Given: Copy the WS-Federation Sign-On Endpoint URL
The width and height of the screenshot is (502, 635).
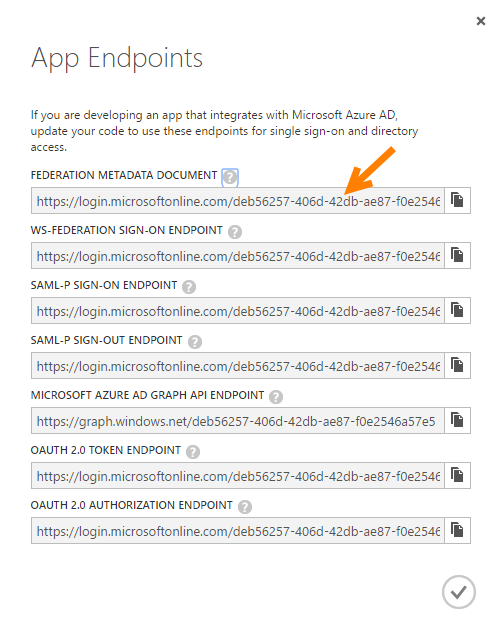Looking at the screenshot, I should (457, 255).
